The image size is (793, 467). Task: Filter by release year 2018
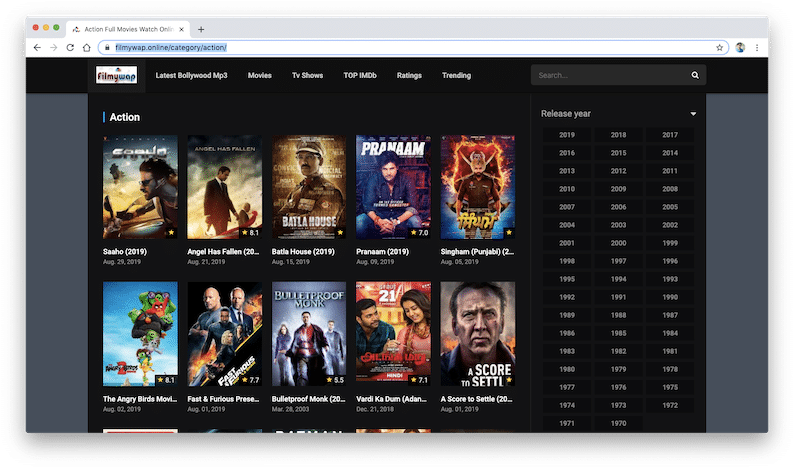pos(619,135)
